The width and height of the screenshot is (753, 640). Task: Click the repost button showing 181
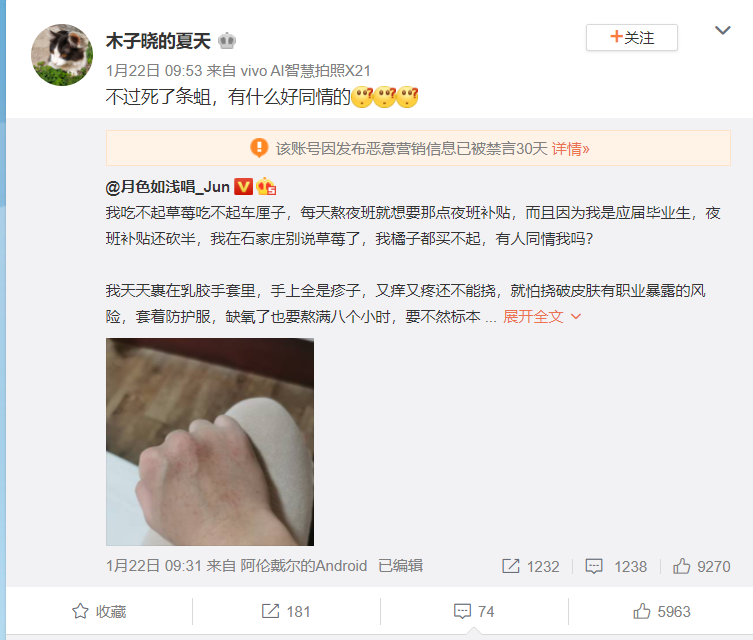click(x=286, y=612)
